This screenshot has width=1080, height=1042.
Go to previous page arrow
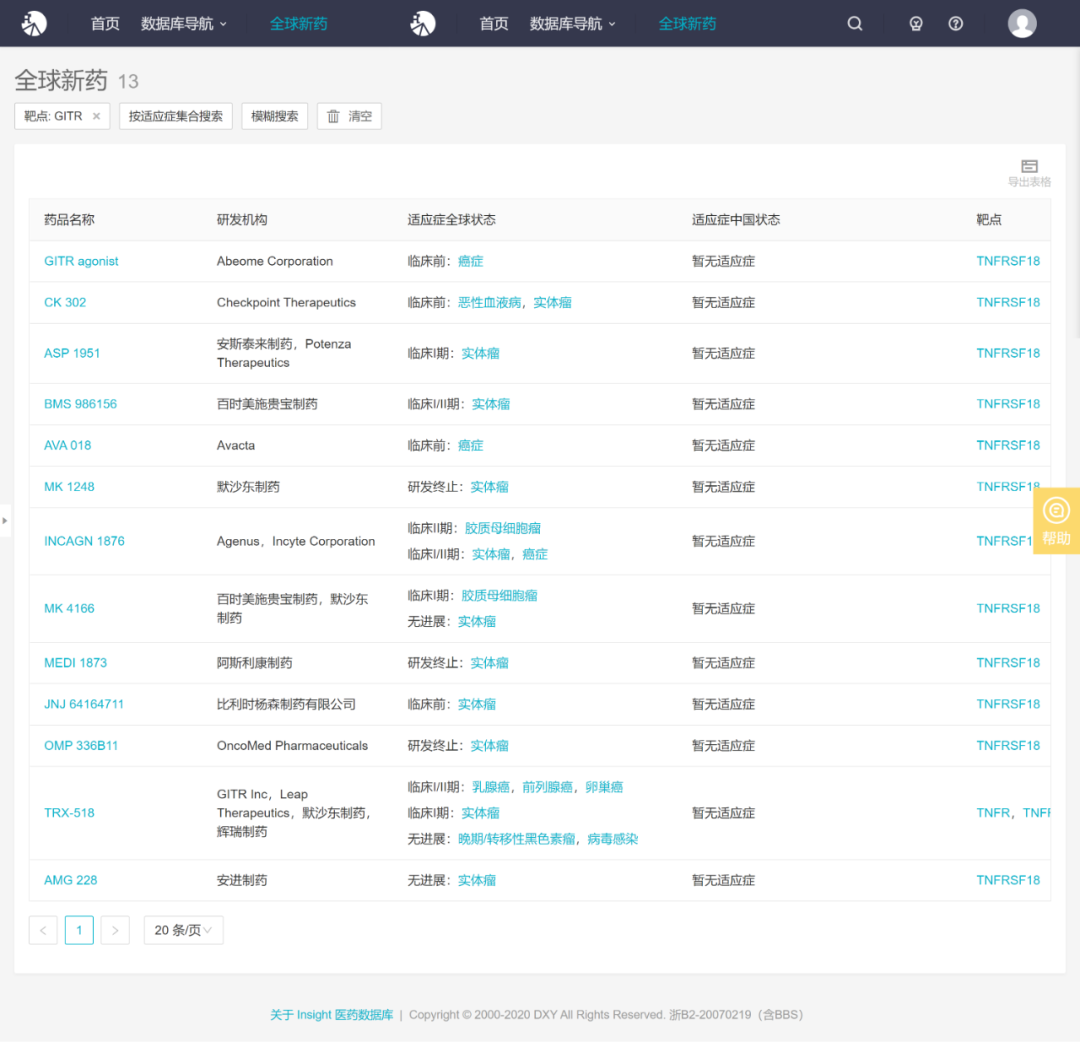(43, 930)
